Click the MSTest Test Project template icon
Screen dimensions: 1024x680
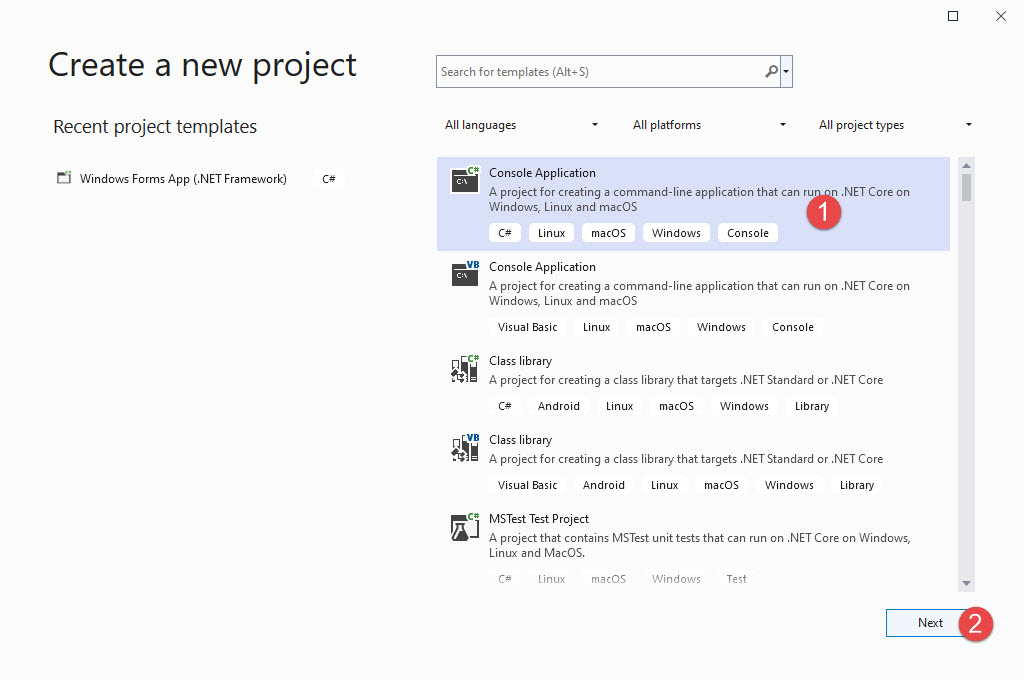point(464,527)
